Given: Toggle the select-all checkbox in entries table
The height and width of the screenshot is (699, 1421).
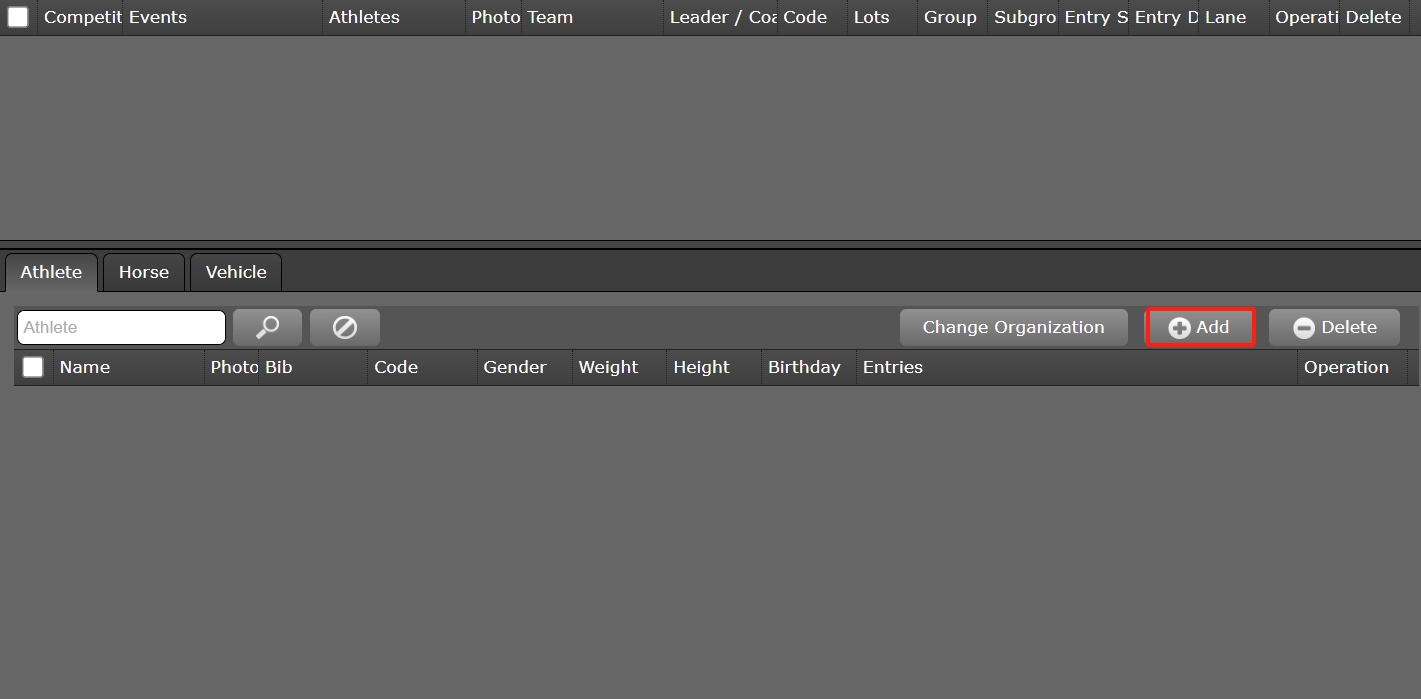Looking at the screenshot, I should (18, 17).
